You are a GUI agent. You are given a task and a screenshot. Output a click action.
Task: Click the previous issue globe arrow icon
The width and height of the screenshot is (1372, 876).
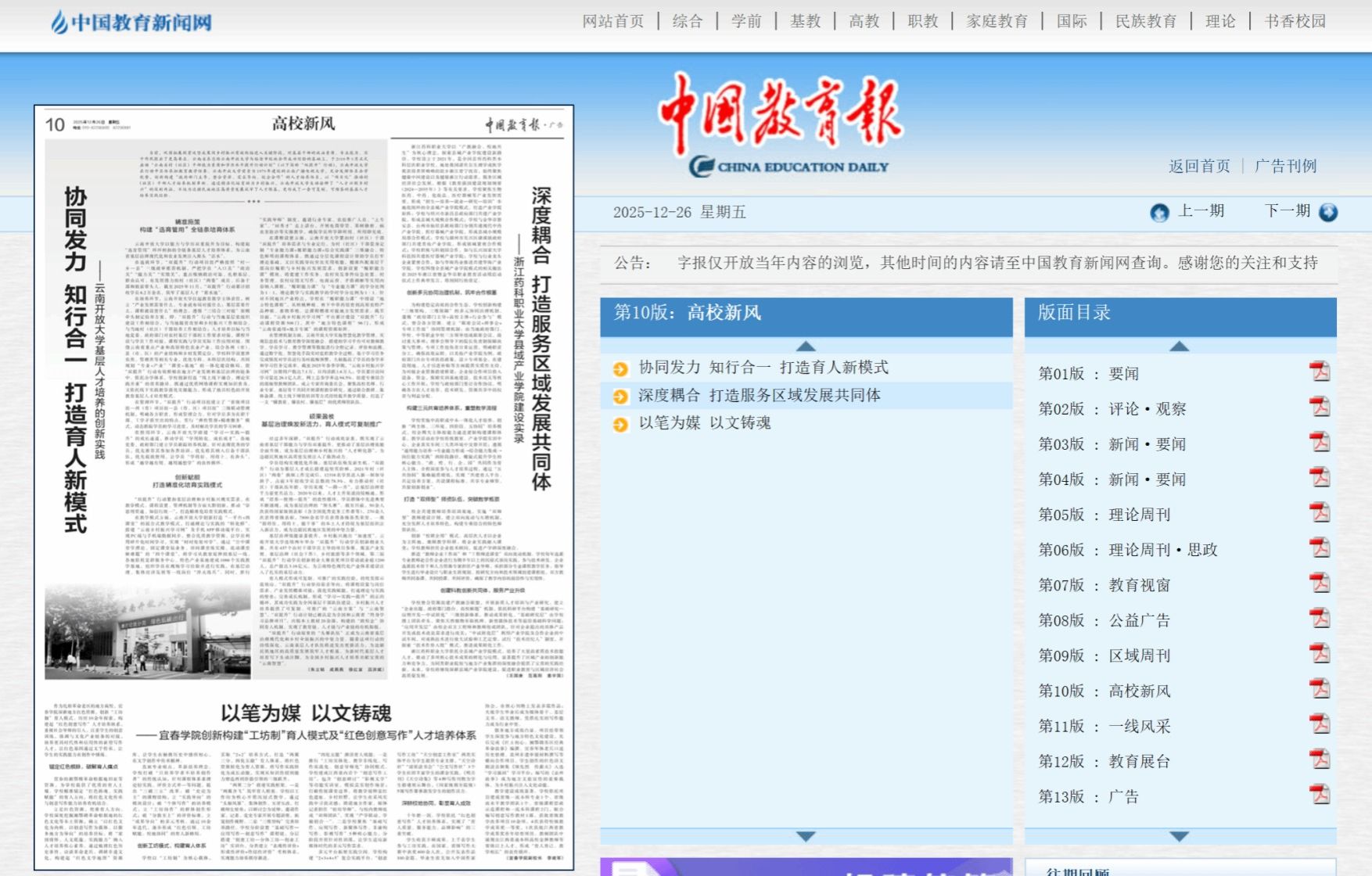tap(1159, 212)
